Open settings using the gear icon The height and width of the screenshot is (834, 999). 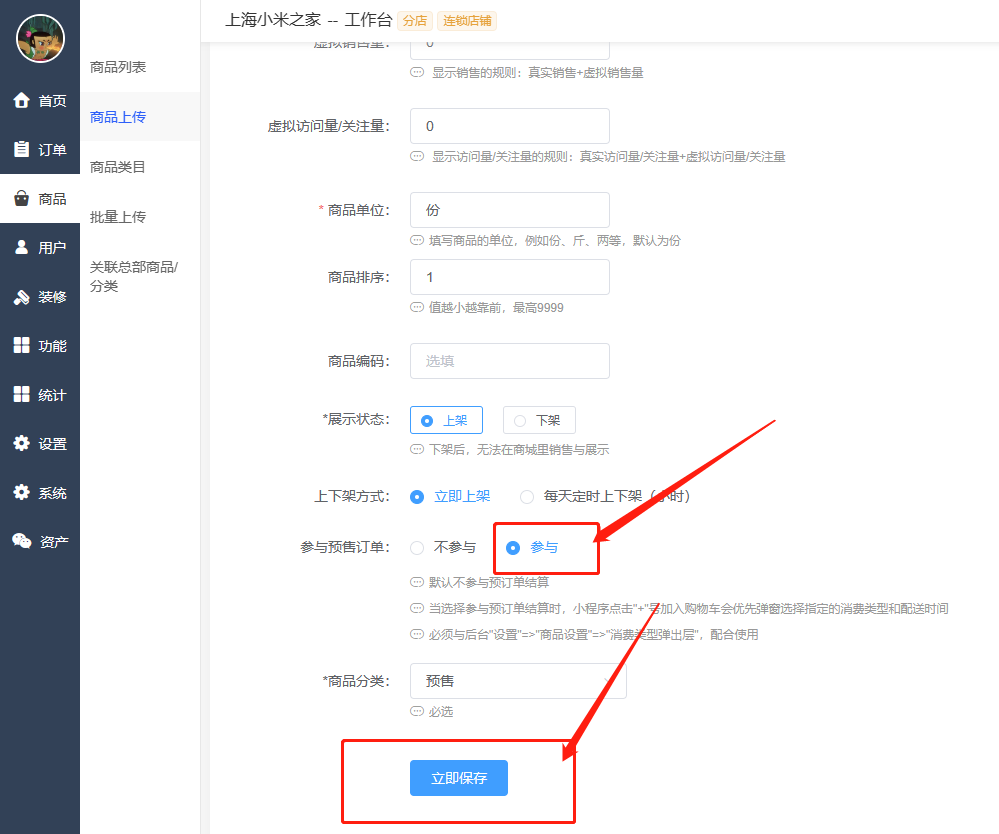[x=21, y=443]
